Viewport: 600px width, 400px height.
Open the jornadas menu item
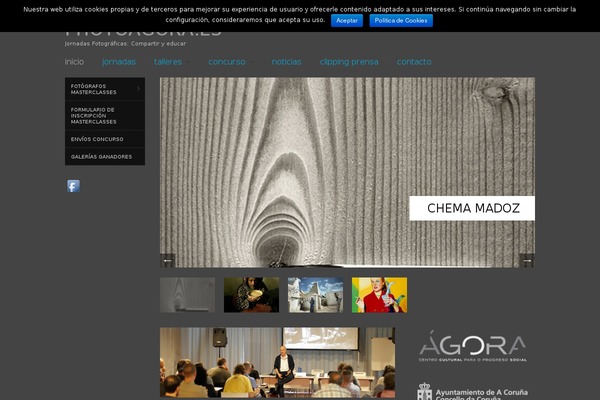(x=119, y=62)
